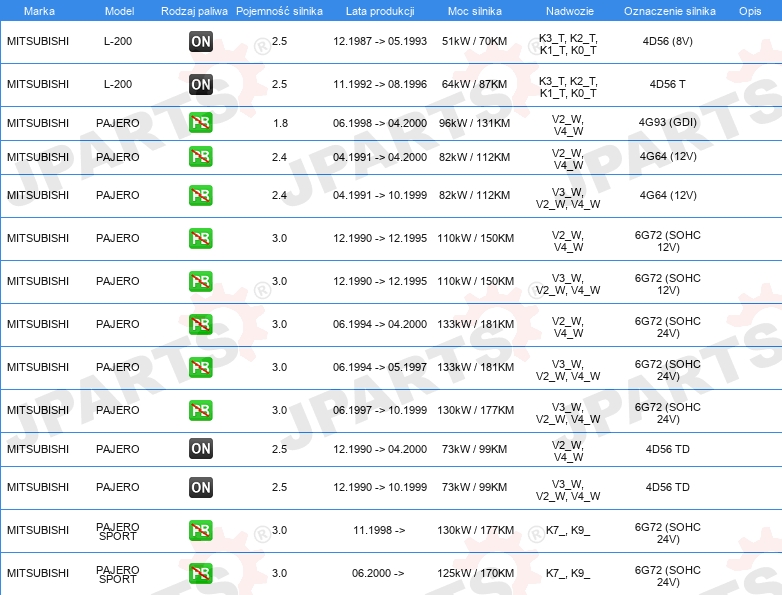Image resolution: width=782 pixels, height=595 pixels.
Task: Click power value 96kW / 131KM
Action: click(474, 123)
